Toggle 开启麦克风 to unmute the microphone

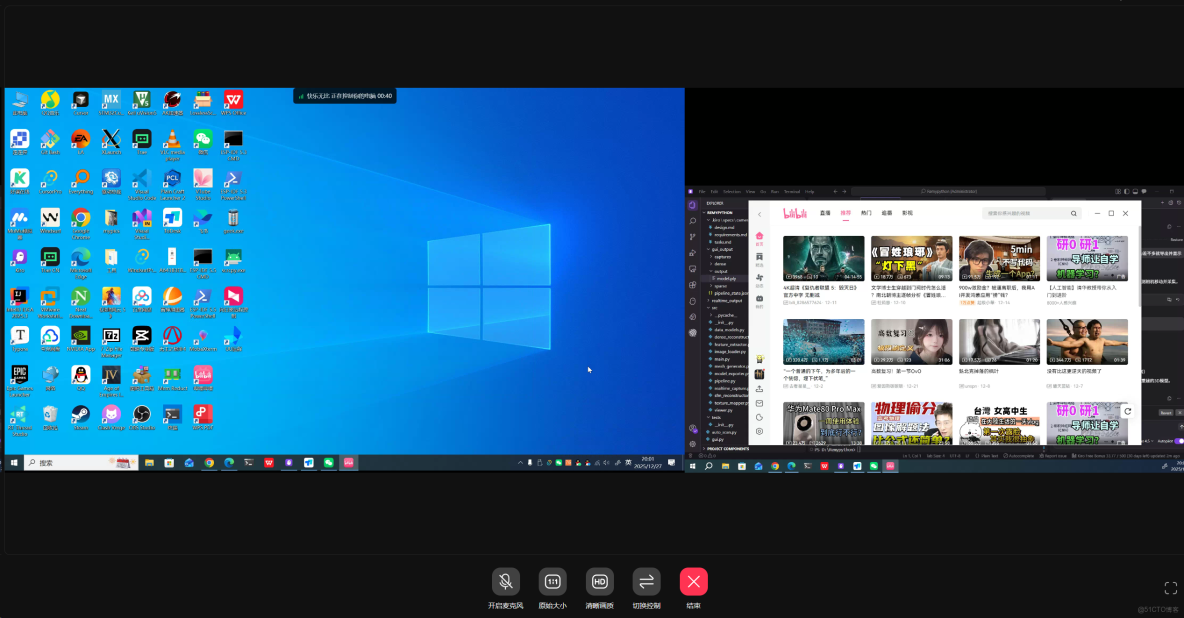(x=505, y=581)
